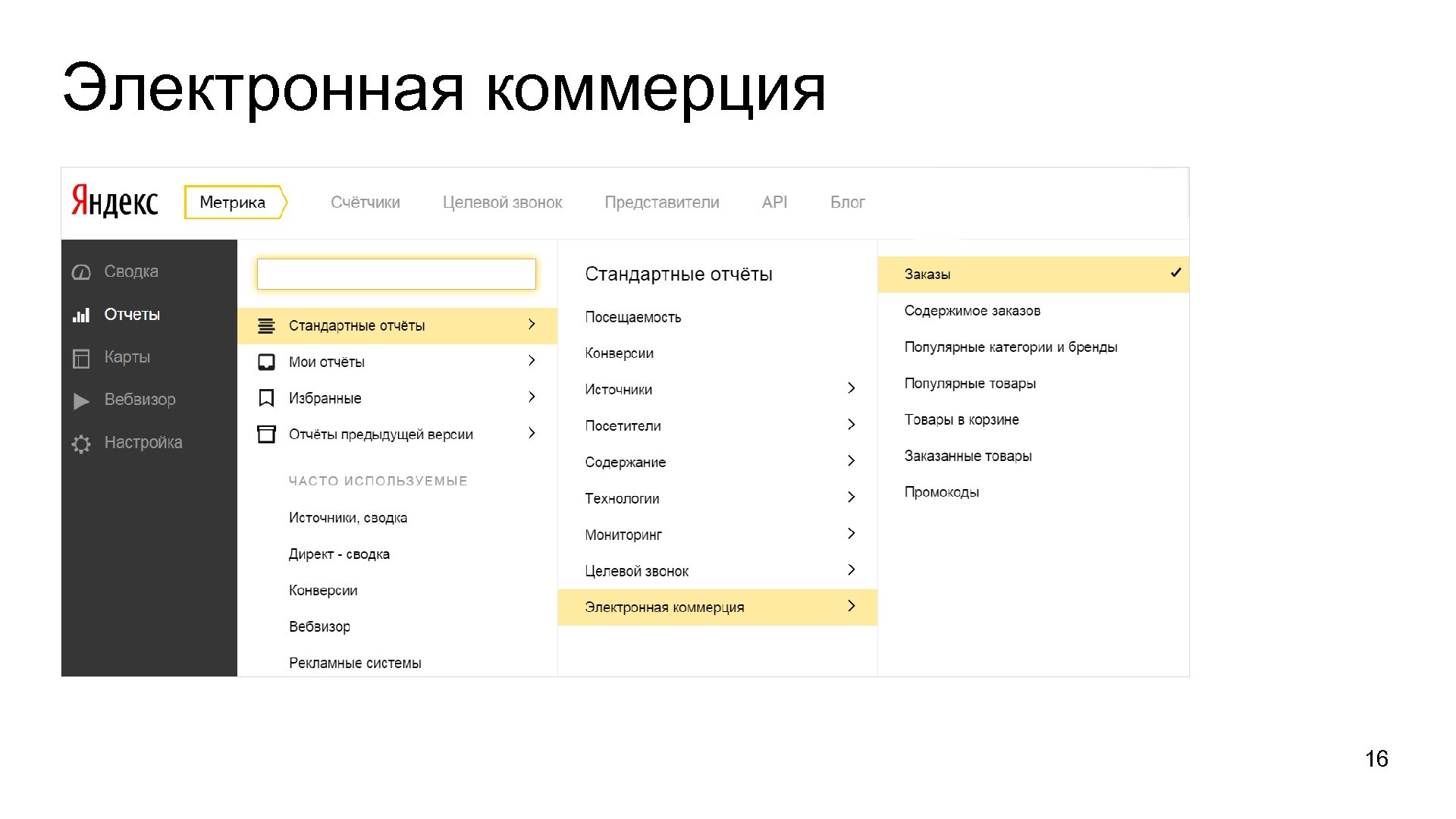The height and width of the screenshot is (819, 1456).
Task: Expand Электронная коммерция chevron arrow
Action: tap(851, 606)
